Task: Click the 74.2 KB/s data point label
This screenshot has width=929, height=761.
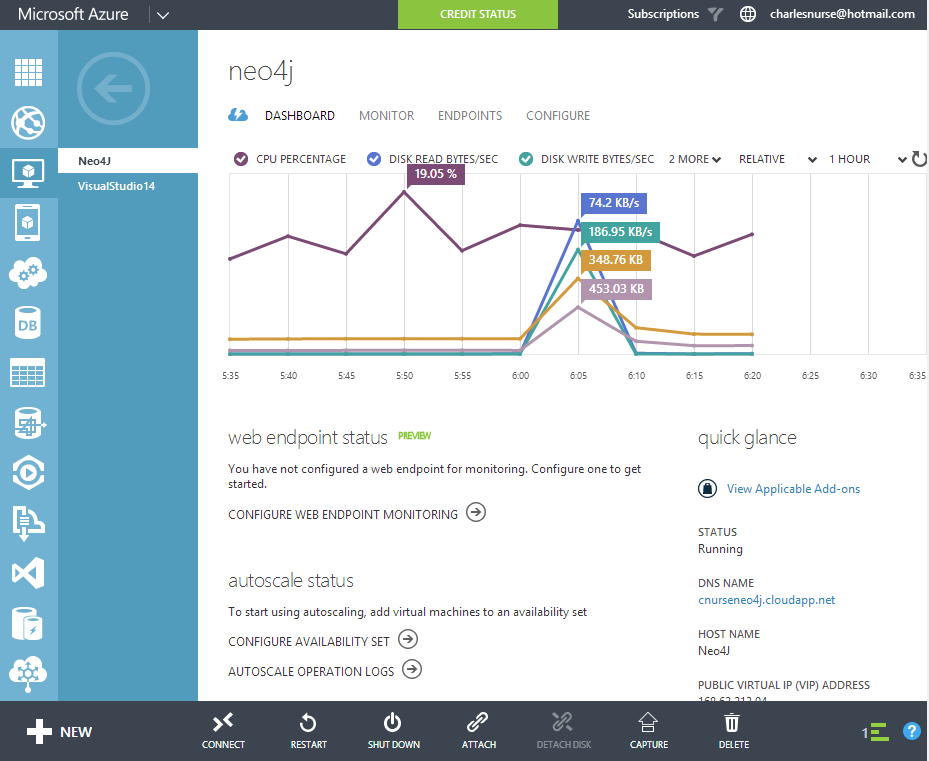Action: tap(614, 203)
